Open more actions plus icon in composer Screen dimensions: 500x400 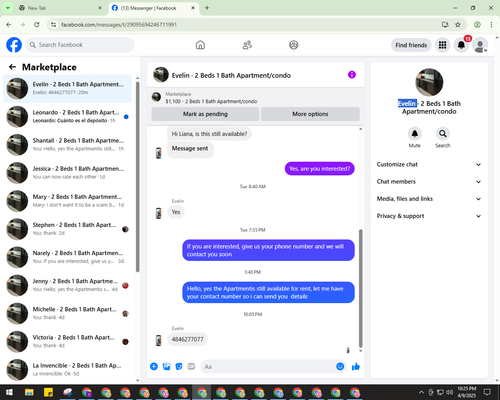click(x=154, y=367)
